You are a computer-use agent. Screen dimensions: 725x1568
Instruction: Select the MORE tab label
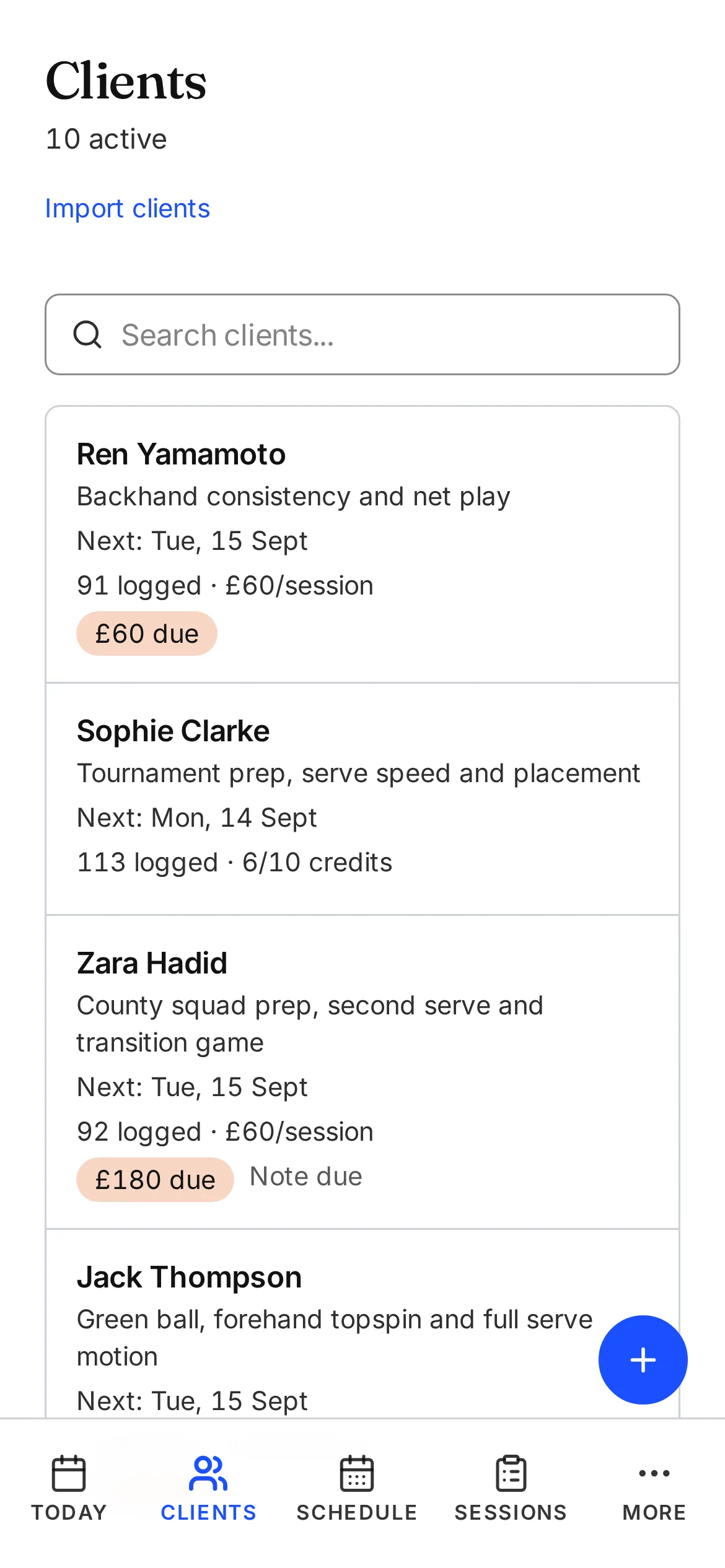coord(654,1512)
